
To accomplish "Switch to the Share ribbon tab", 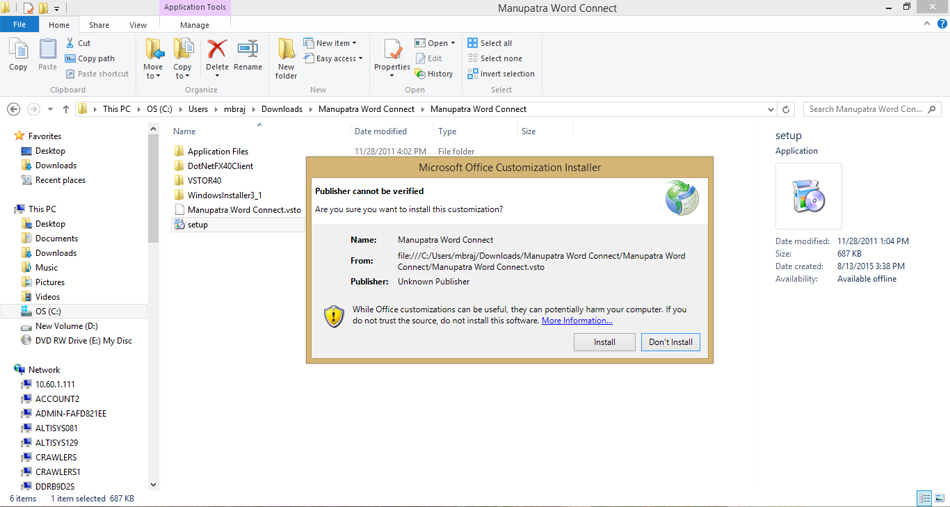I will (99, 25).
